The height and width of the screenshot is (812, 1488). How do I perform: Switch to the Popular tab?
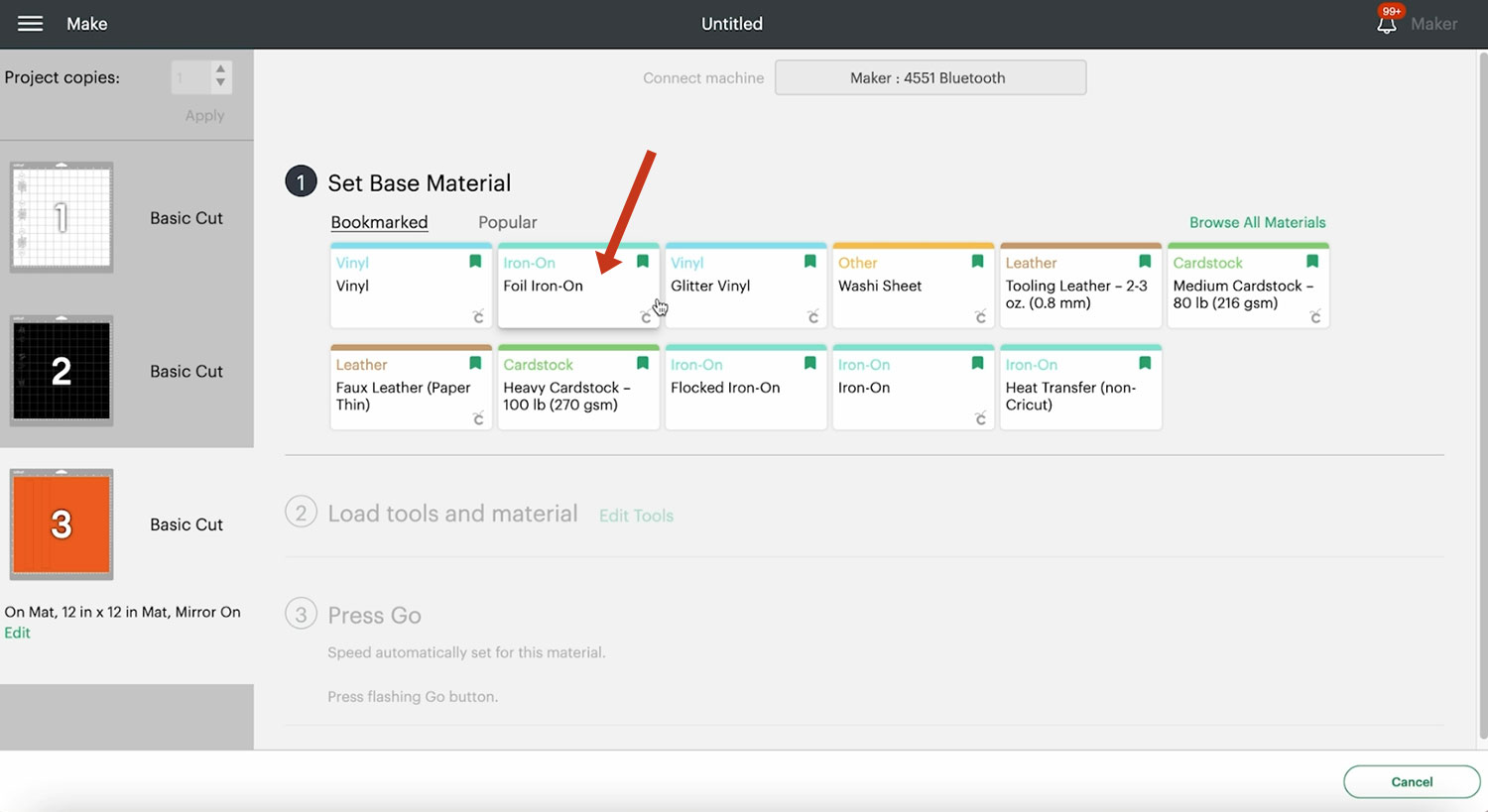pos(507,222)
